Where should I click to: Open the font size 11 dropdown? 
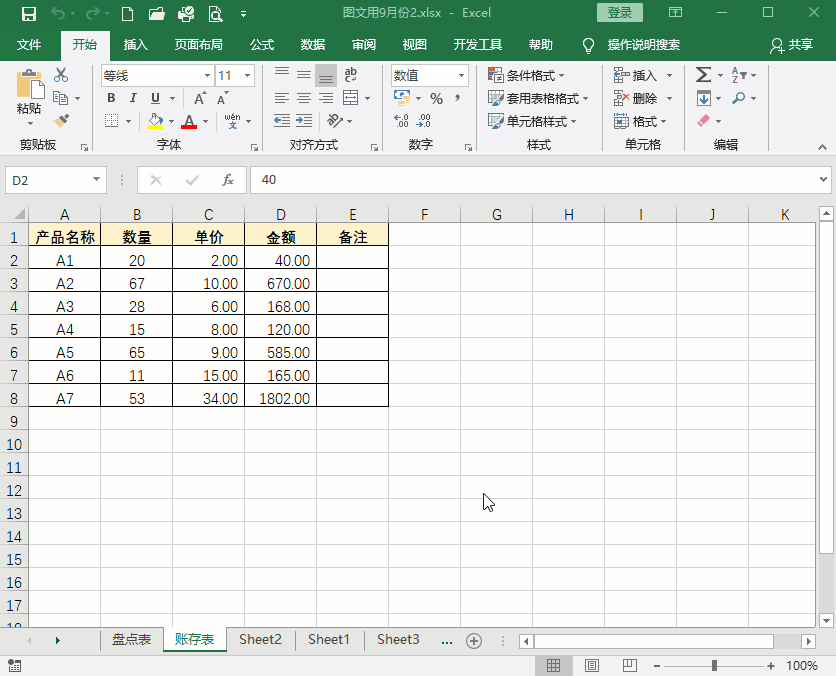tap(247, 76)
